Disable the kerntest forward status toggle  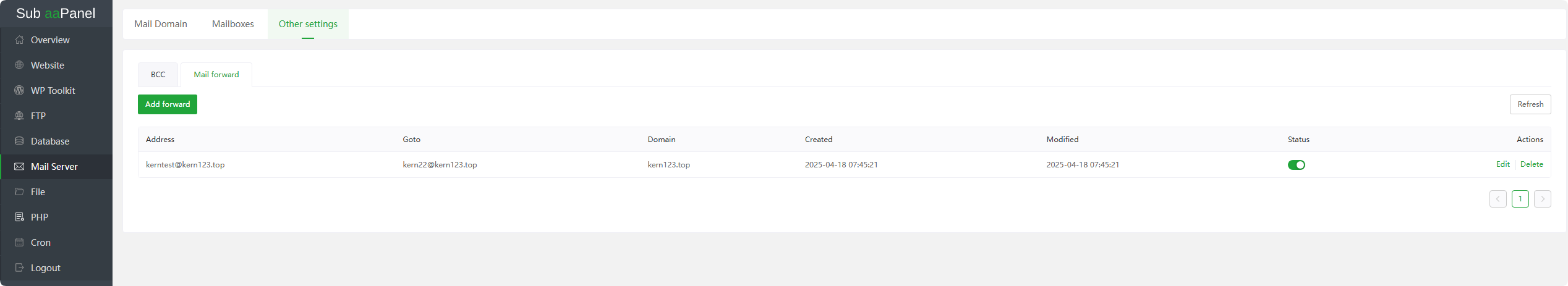pos(1296,165)
